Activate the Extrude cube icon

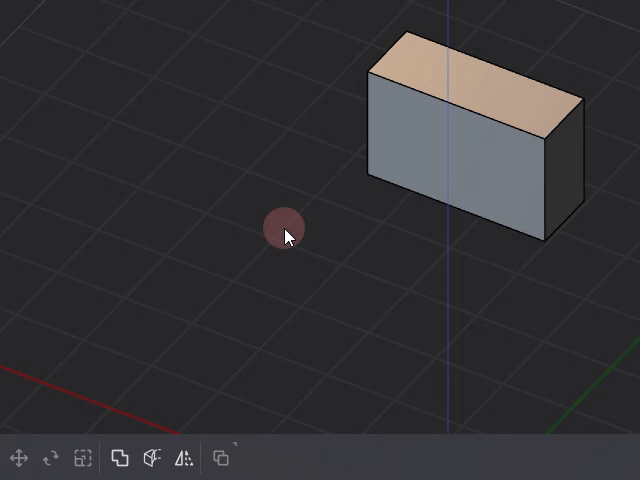[152, 458]
